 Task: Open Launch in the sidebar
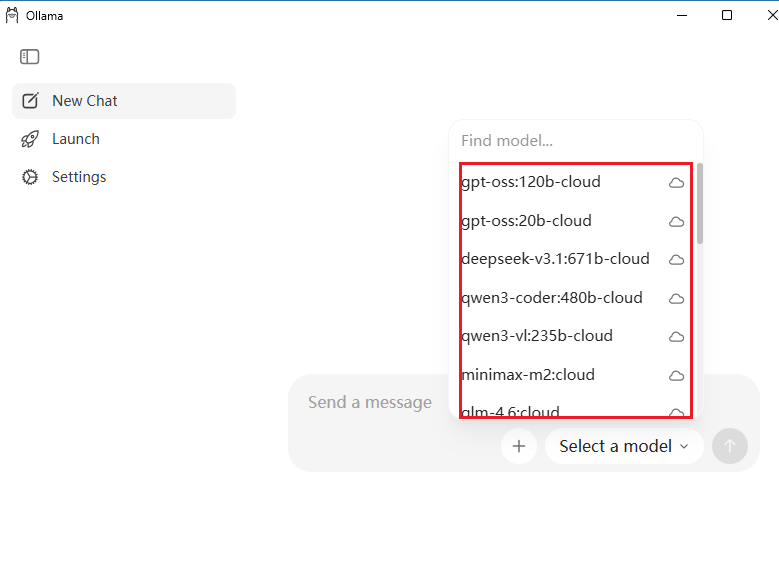pyautogui.click(x=124, y=139)
